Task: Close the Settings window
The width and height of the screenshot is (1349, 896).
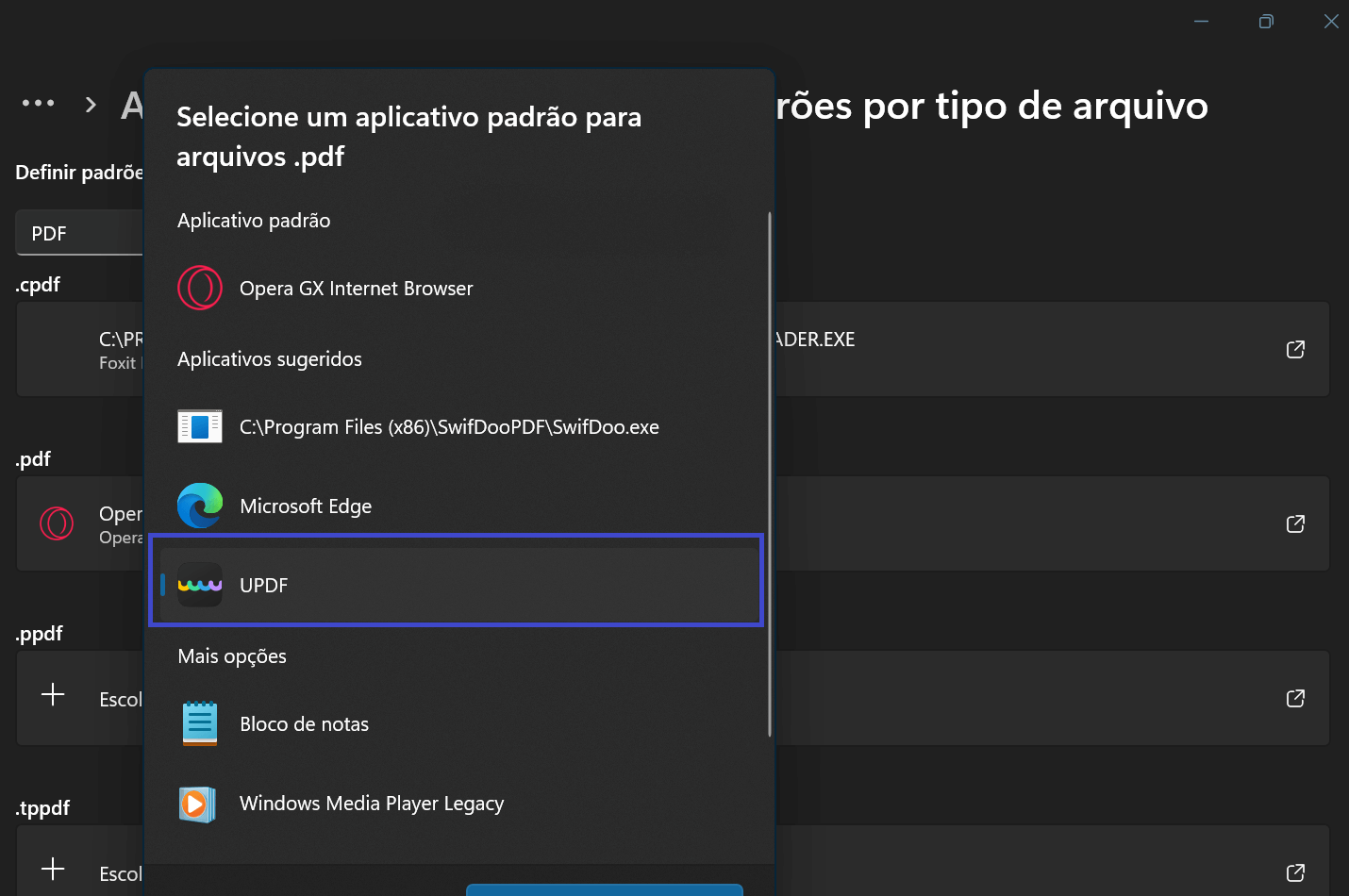Action: pos(1331,21)
